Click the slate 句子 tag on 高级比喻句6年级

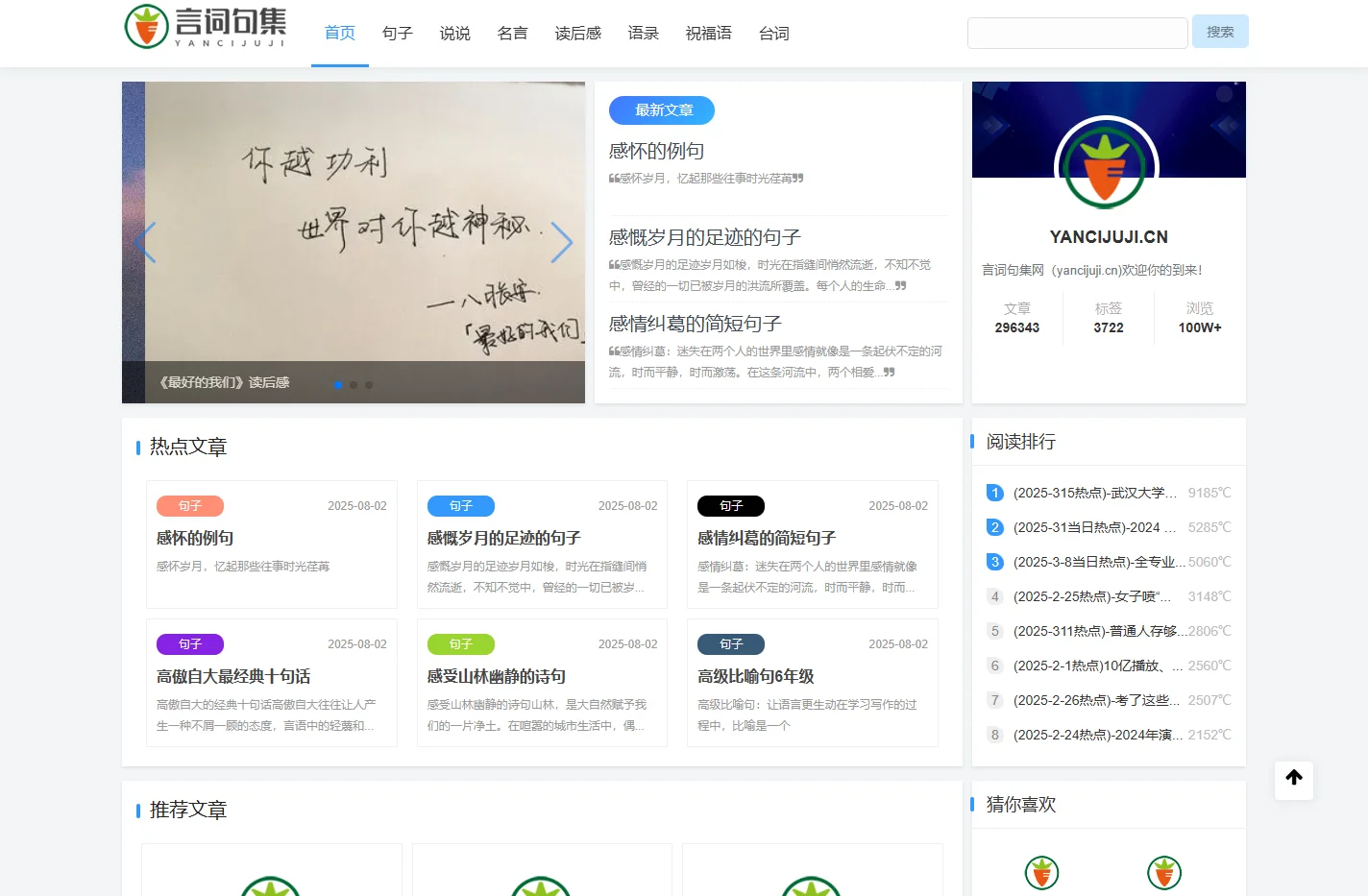point(731,644)
